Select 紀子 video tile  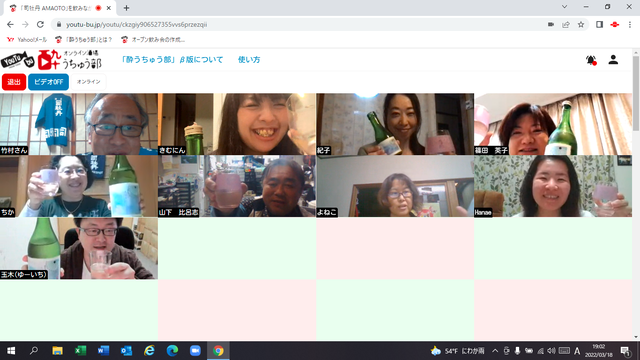coord(395,124)
